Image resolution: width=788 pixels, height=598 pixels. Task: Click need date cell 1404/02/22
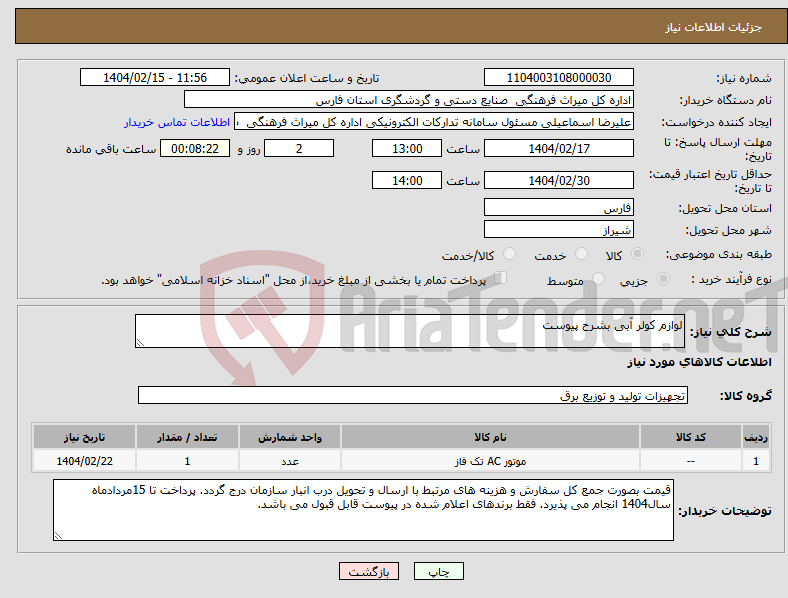[84, 461]
